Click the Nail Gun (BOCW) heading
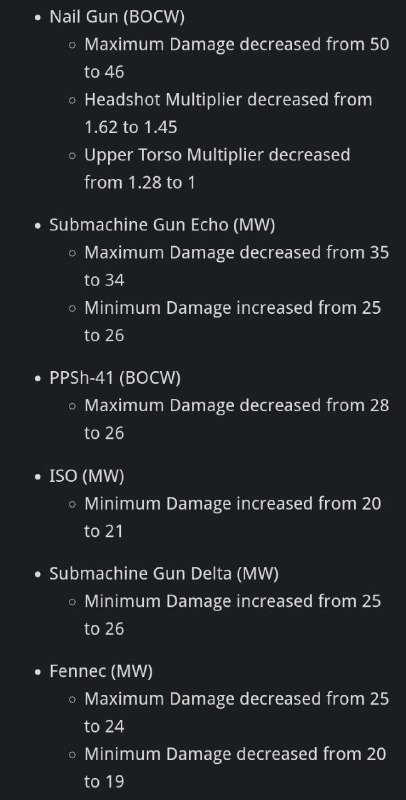 click(x=117, y=17)
